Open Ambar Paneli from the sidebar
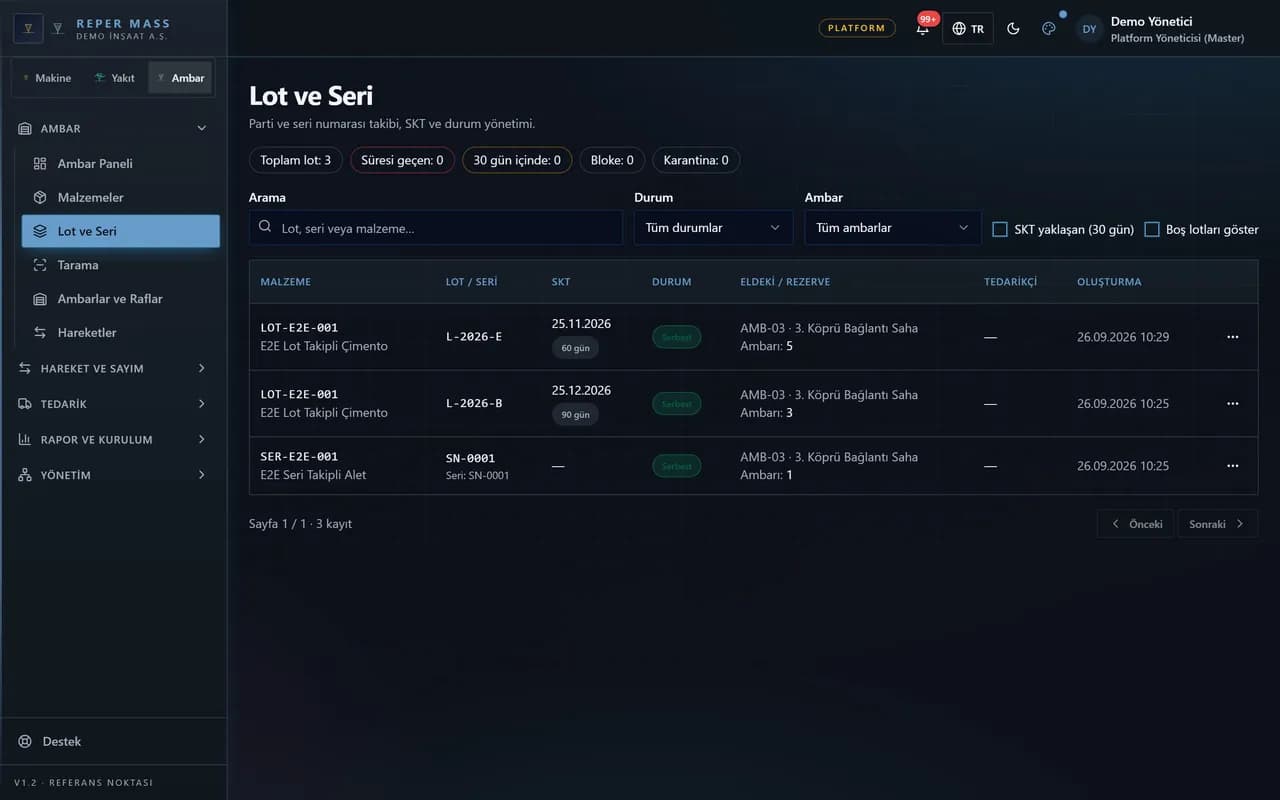The width and height of the screenshot is (1280, 800). (120, 163)
